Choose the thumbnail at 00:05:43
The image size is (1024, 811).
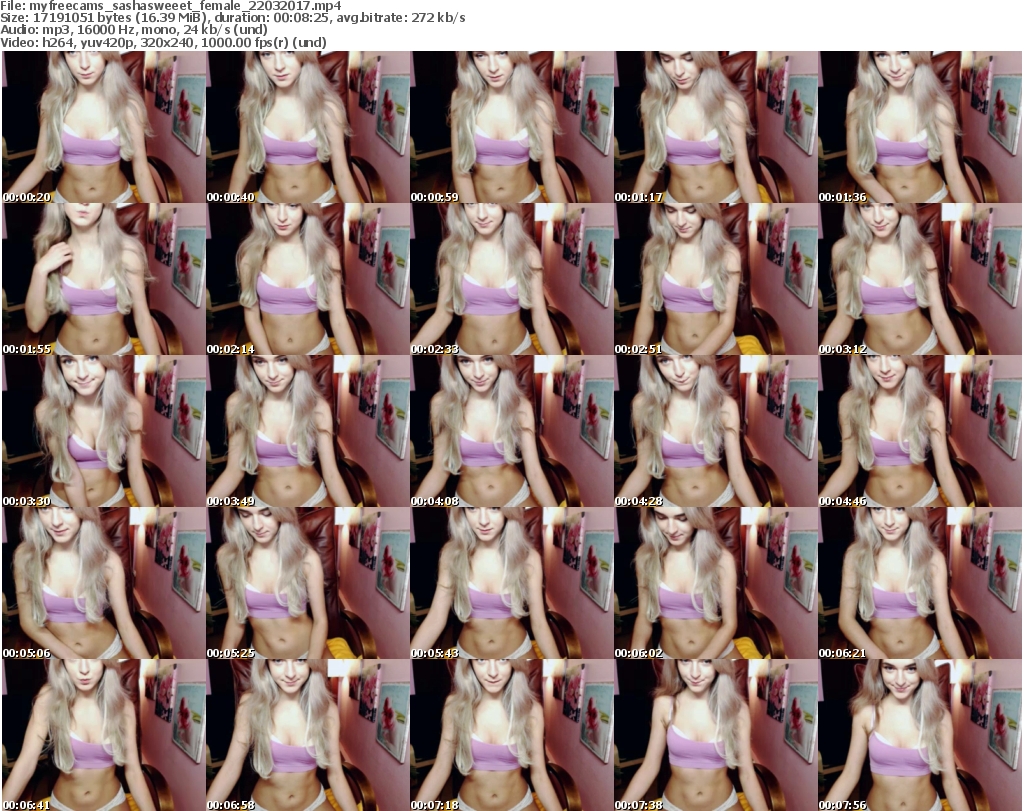(x=512, y=583)
